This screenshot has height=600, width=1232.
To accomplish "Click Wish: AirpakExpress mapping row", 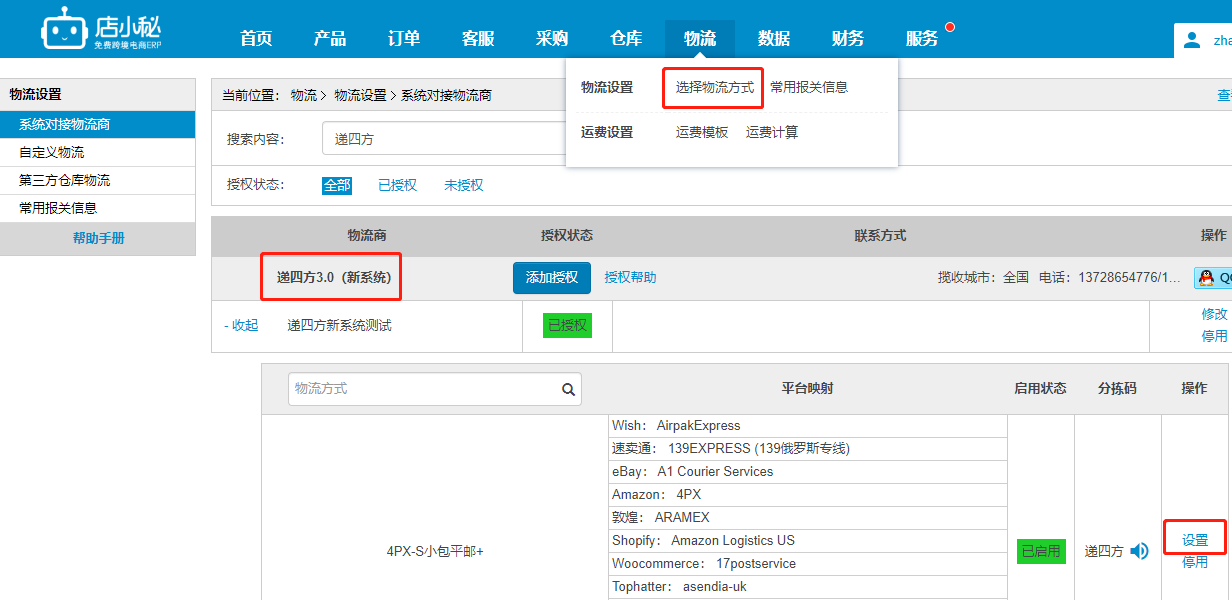I will tap(808, 425).
